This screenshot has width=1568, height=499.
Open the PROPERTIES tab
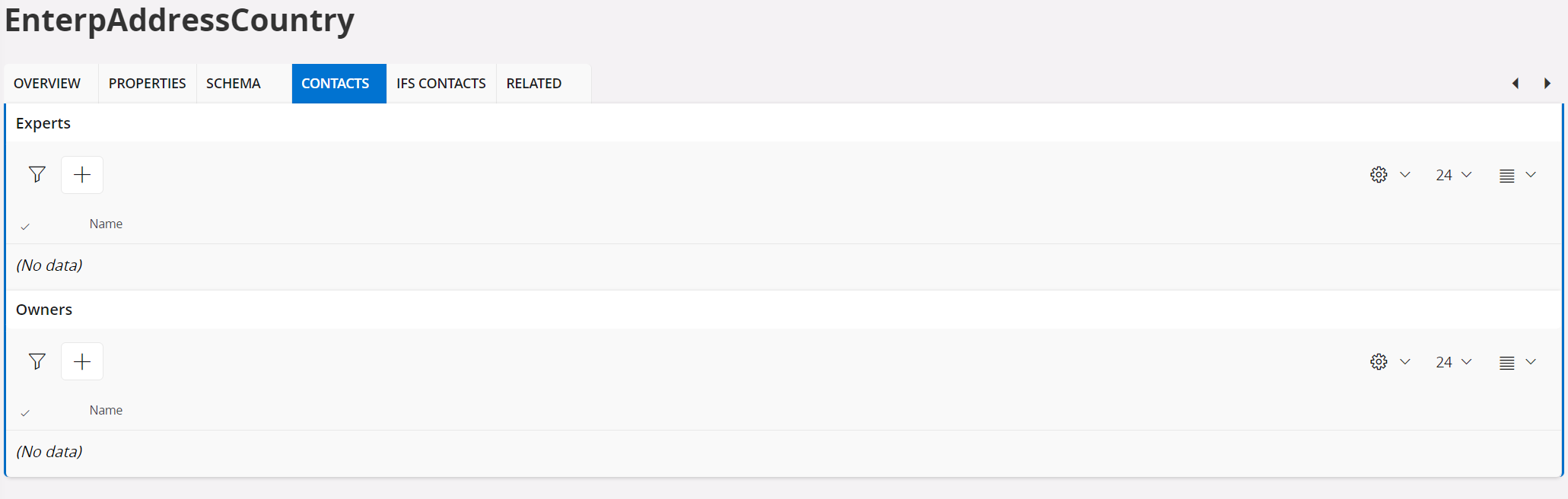coord(148,84)
